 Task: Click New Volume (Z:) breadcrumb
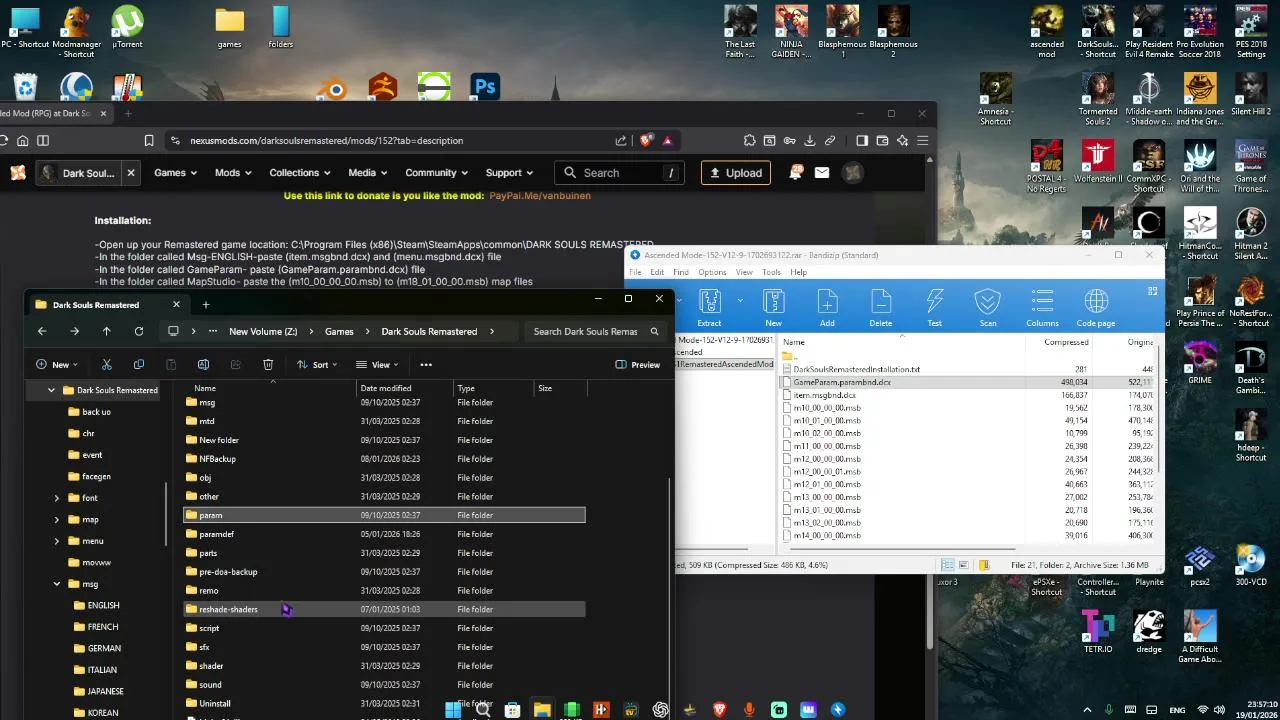point(263,331)
